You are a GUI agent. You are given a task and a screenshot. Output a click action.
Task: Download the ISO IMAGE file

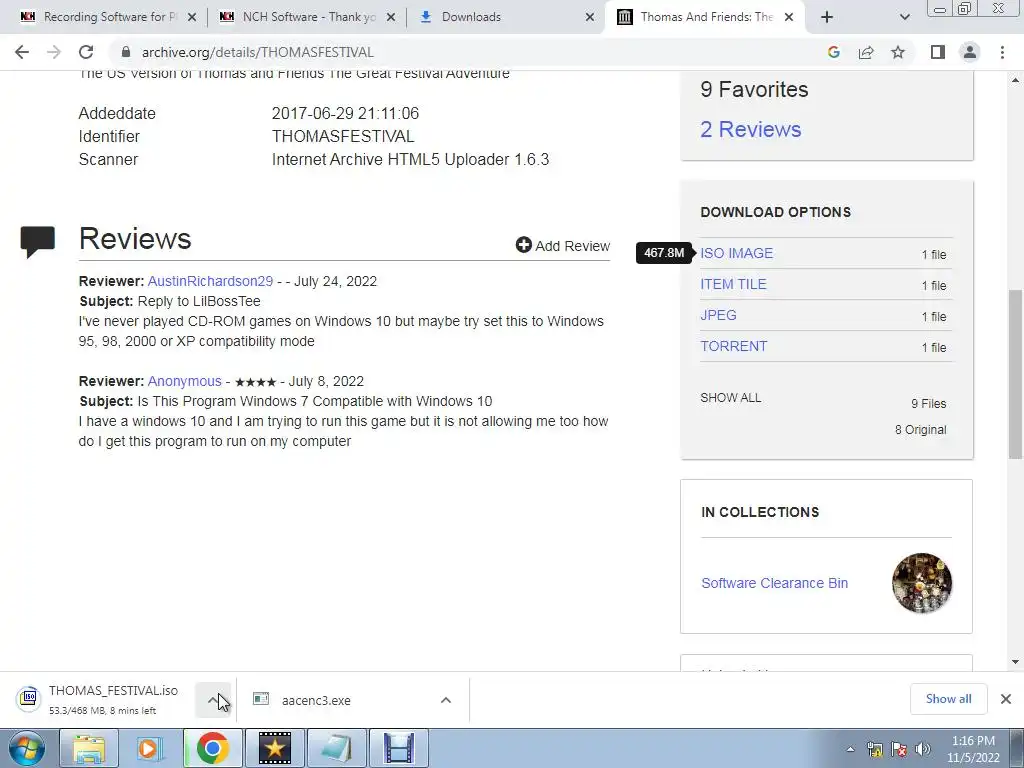pyautogui.click(x=737, y=253)
